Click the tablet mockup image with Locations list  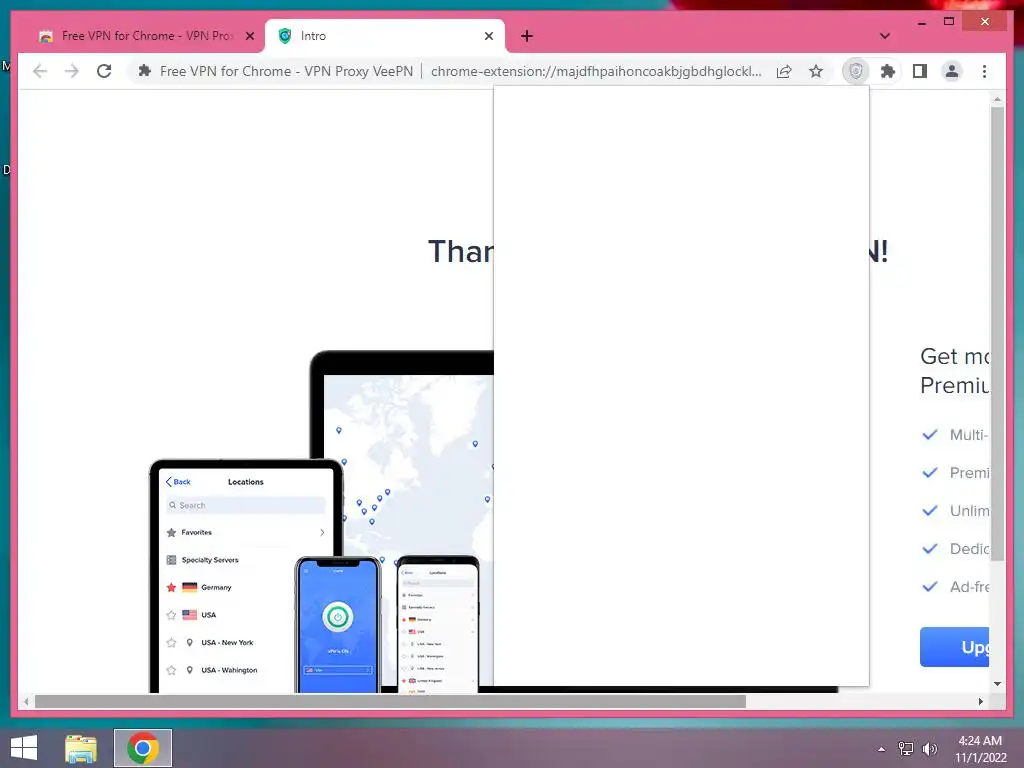(x=246, y=576)
